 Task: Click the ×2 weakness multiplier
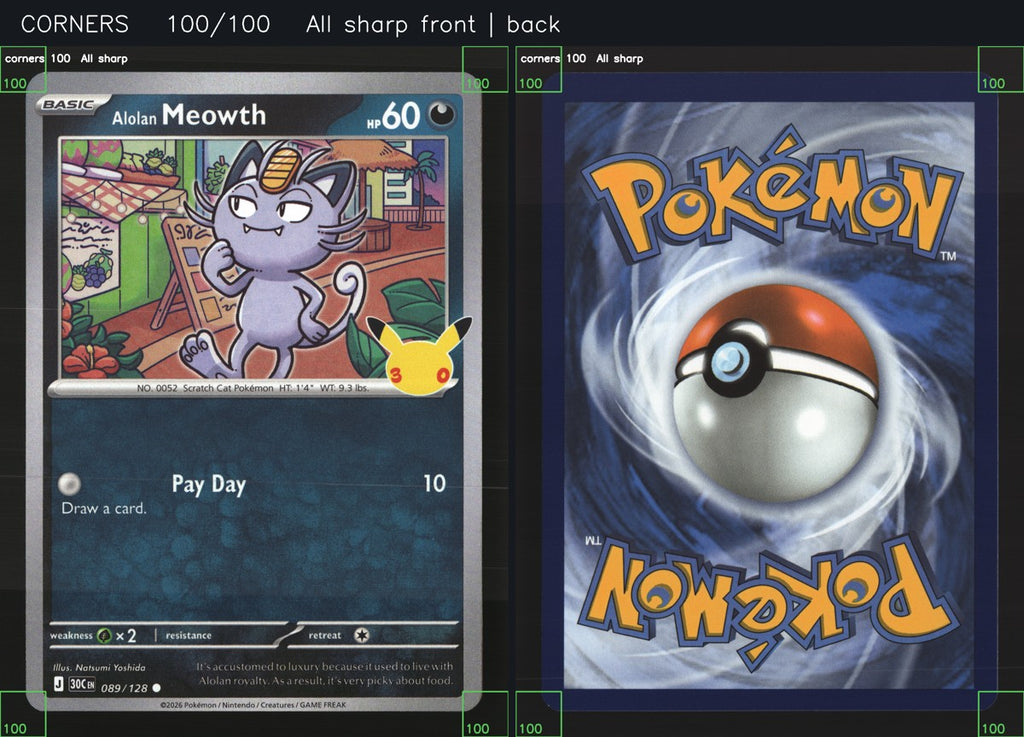tap(126, 635)
